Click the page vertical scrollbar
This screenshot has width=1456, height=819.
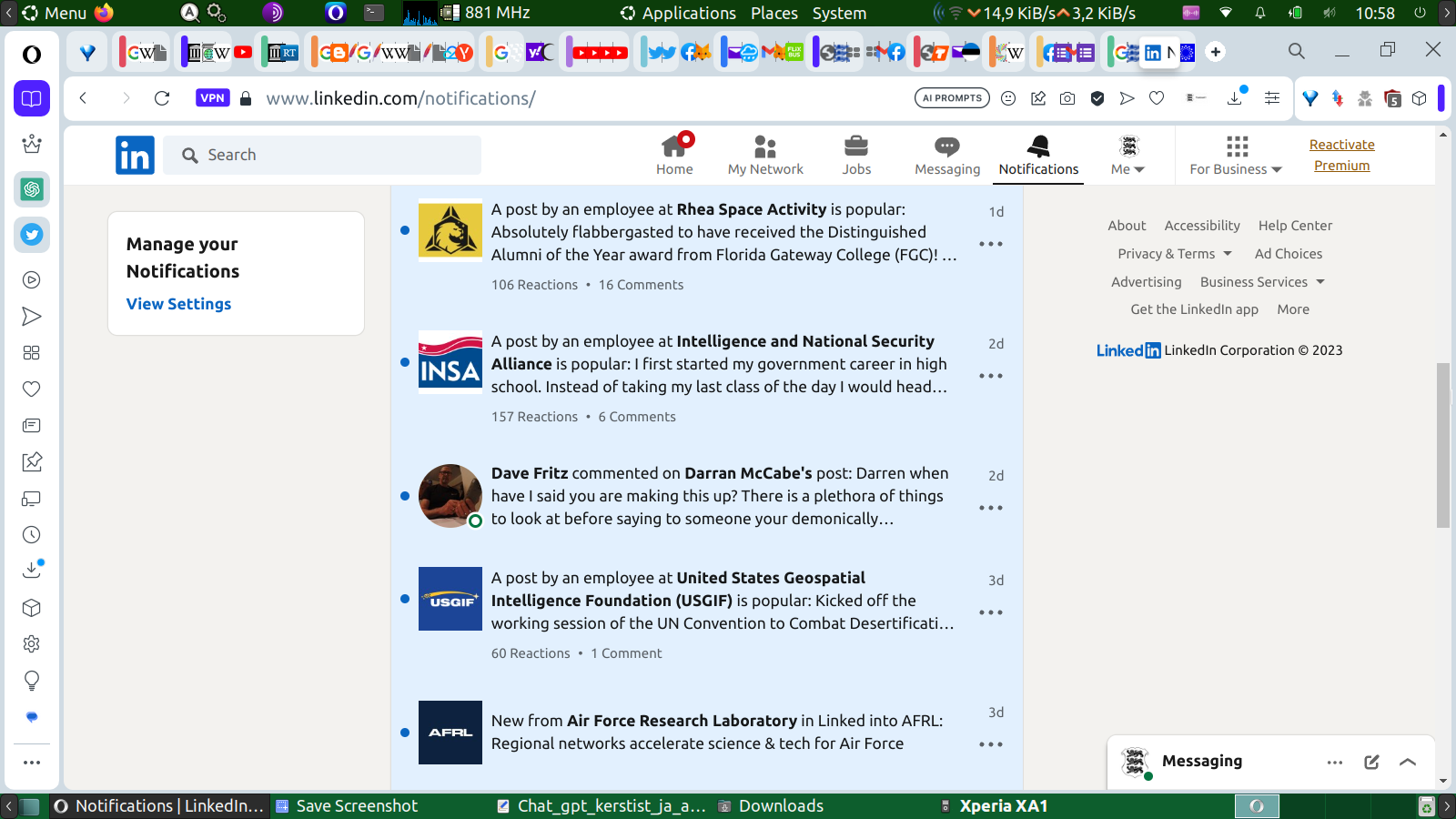coord(1443,445)
